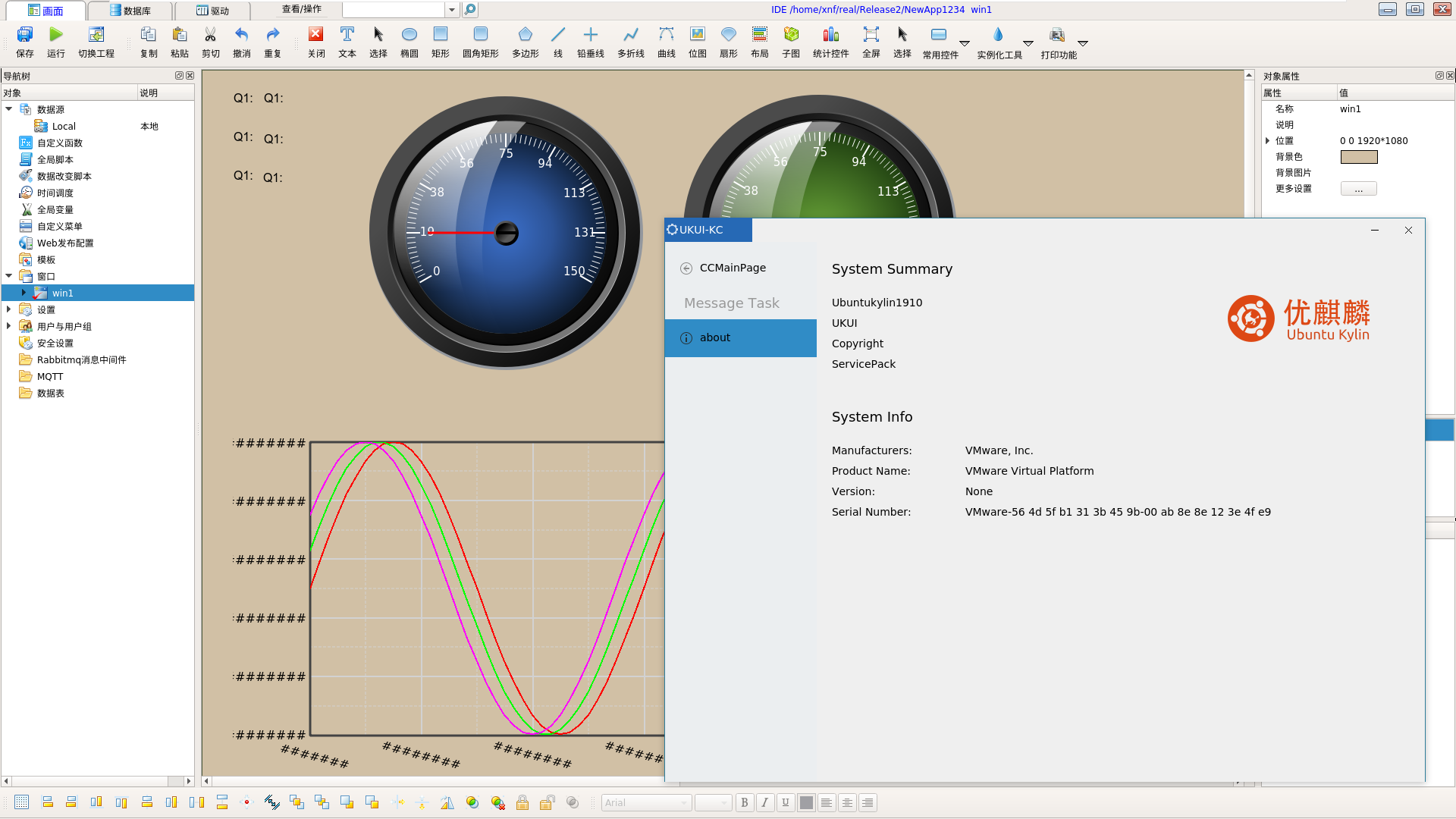This screenshot has height=819, width=1456.
Task: Switch to the CCMainPage tab
Action: 732,267
